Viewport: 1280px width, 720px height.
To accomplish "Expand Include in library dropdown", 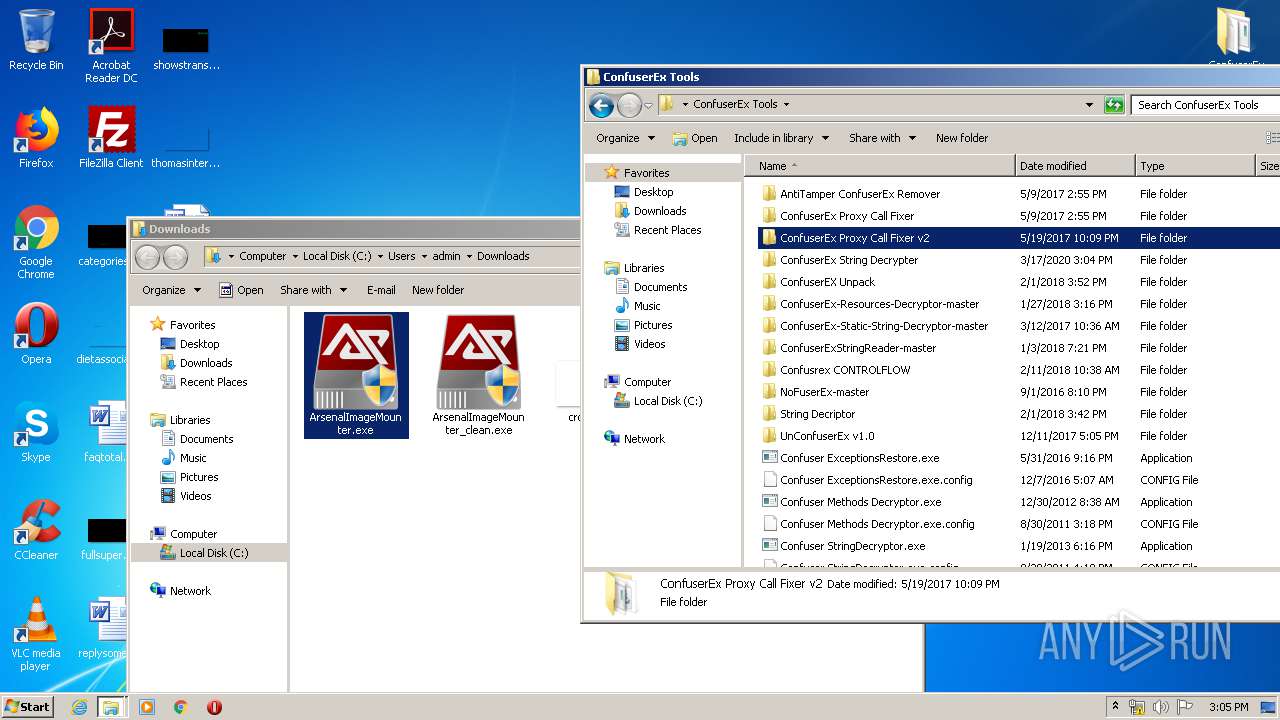I will [781, 138].
